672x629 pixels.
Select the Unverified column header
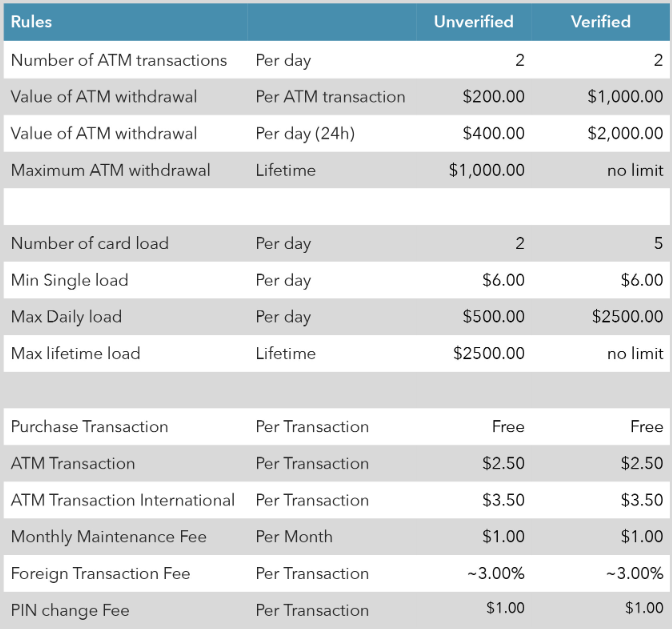[x=474, y=22]
